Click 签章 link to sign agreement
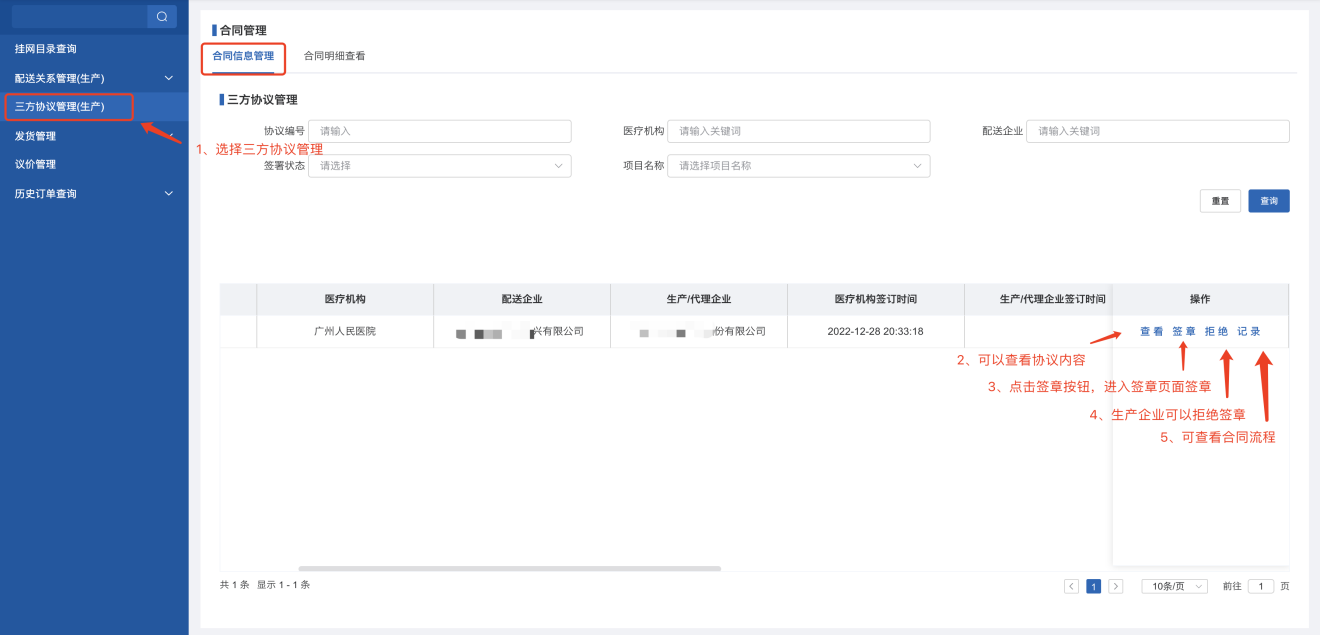Image resolution: width=1320 pixels, height=635 pixels. [1184, 332]
